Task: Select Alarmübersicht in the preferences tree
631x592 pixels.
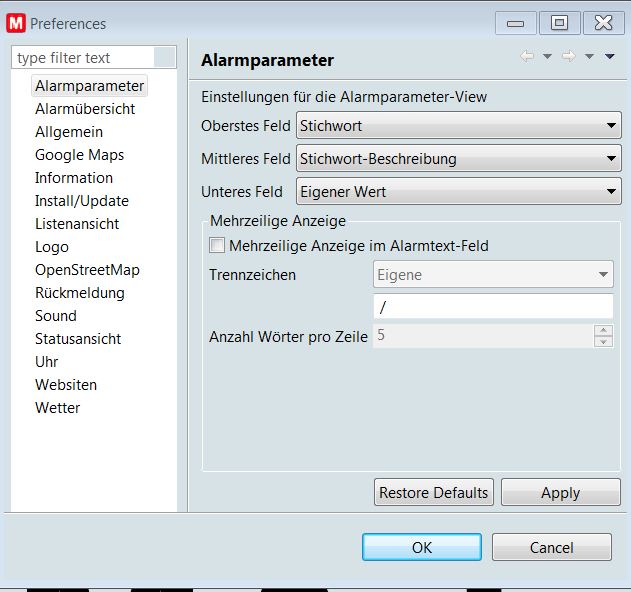Action: (x=85, y=109)
